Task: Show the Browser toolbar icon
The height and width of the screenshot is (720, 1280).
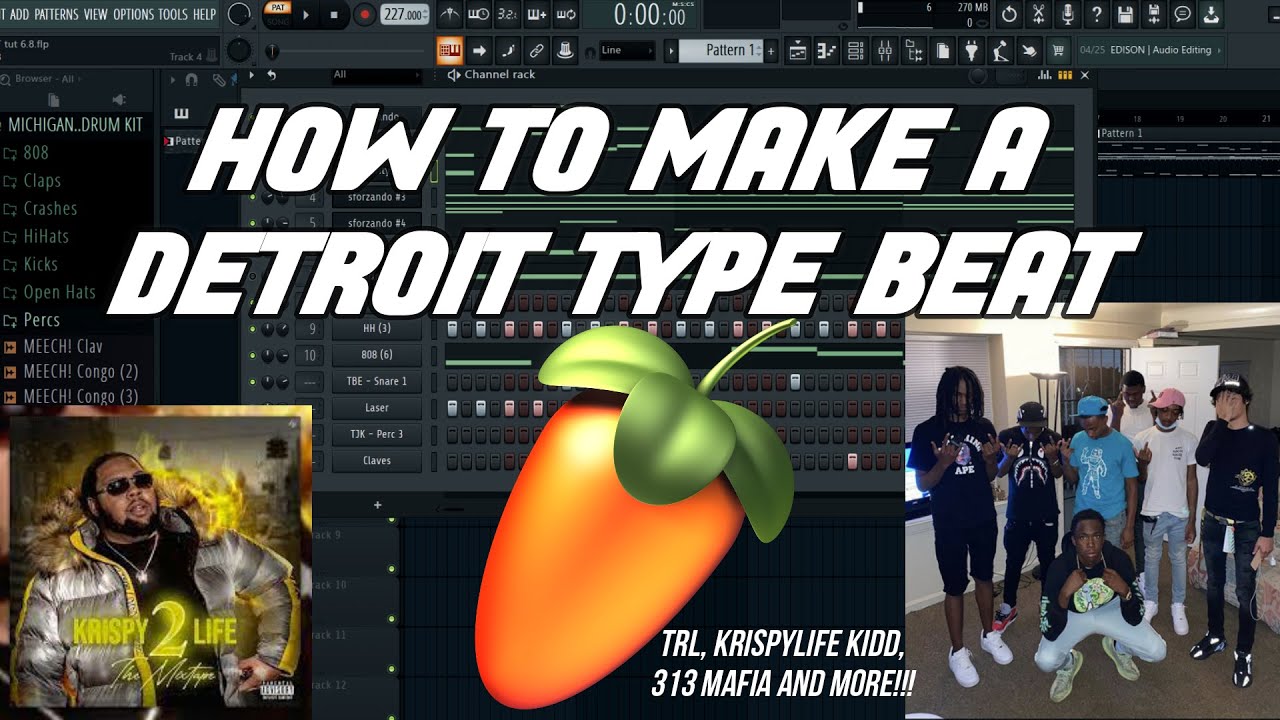Action: pos(914,50)
